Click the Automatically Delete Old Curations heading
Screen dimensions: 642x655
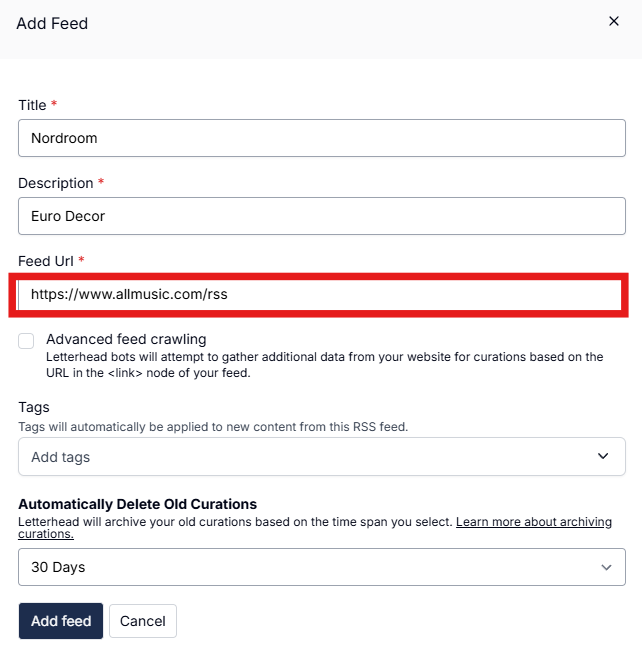137,504
